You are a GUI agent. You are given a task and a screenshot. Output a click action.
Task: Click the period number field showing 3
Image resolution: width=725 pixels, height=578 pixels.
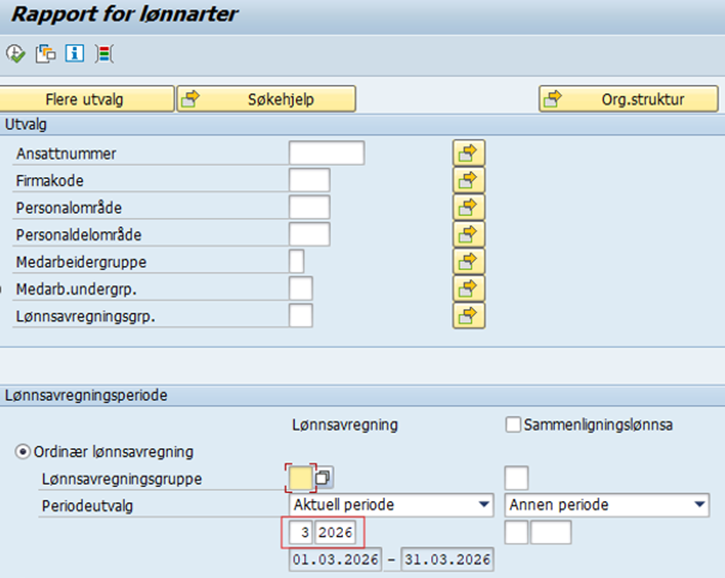click(x=301, y=532)
